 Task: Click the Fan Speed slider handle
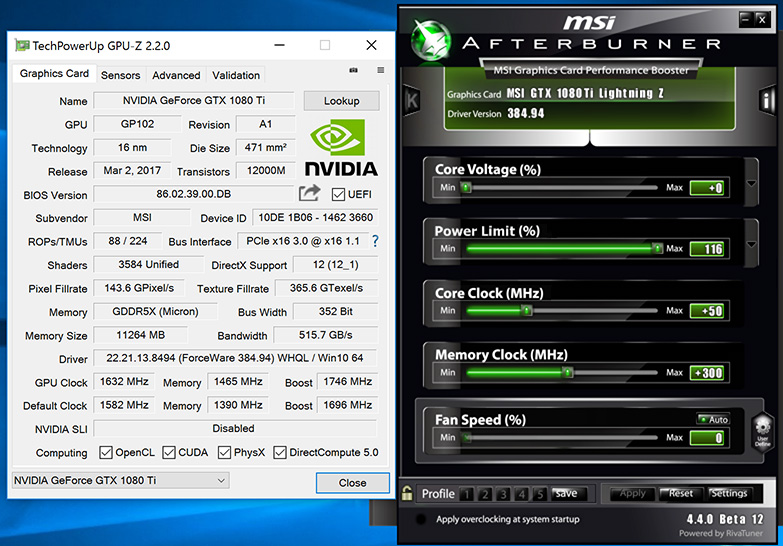coord(466,438)
